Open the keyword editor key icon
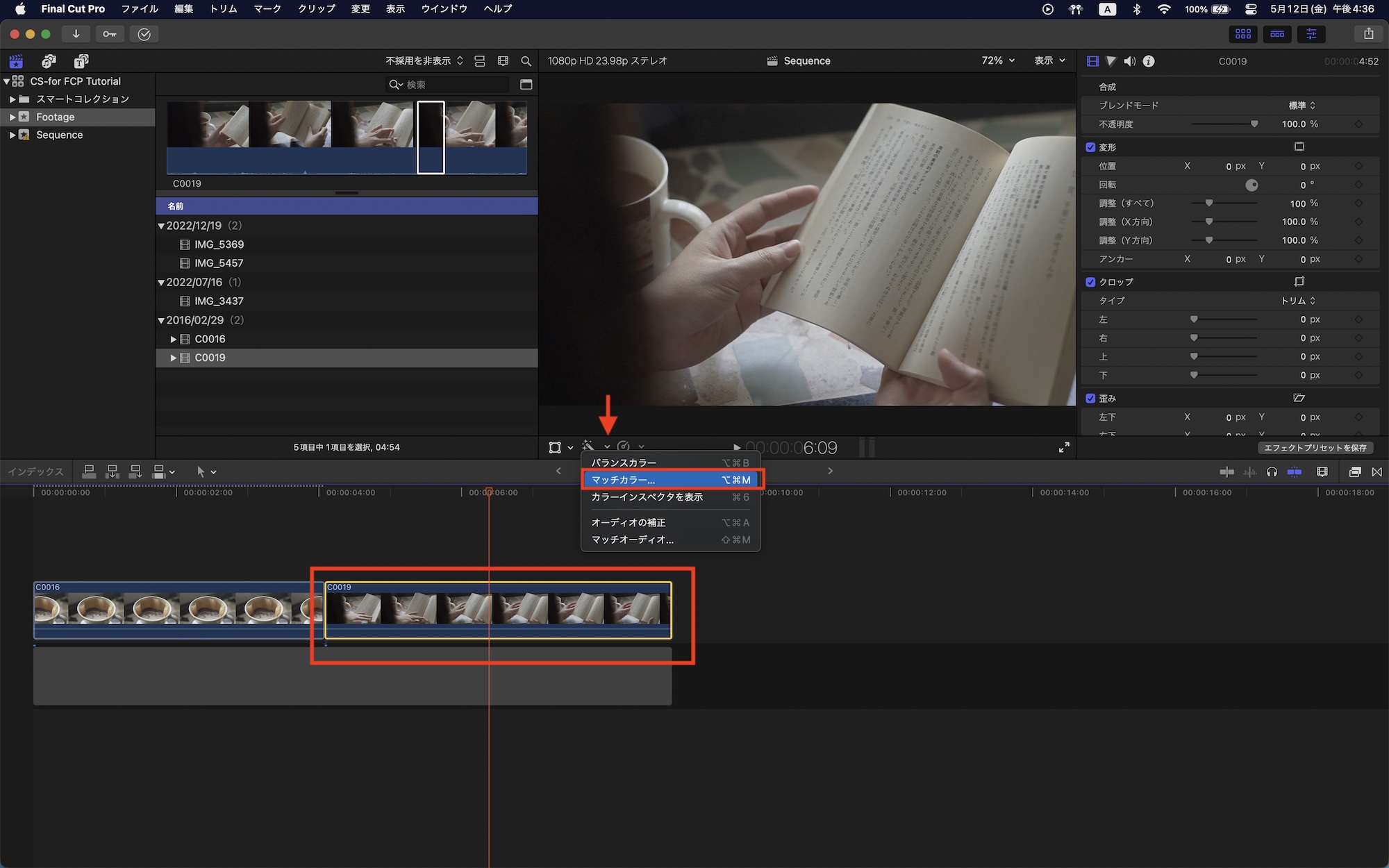Screen dimensions: 1389x868 click(110, 34)
